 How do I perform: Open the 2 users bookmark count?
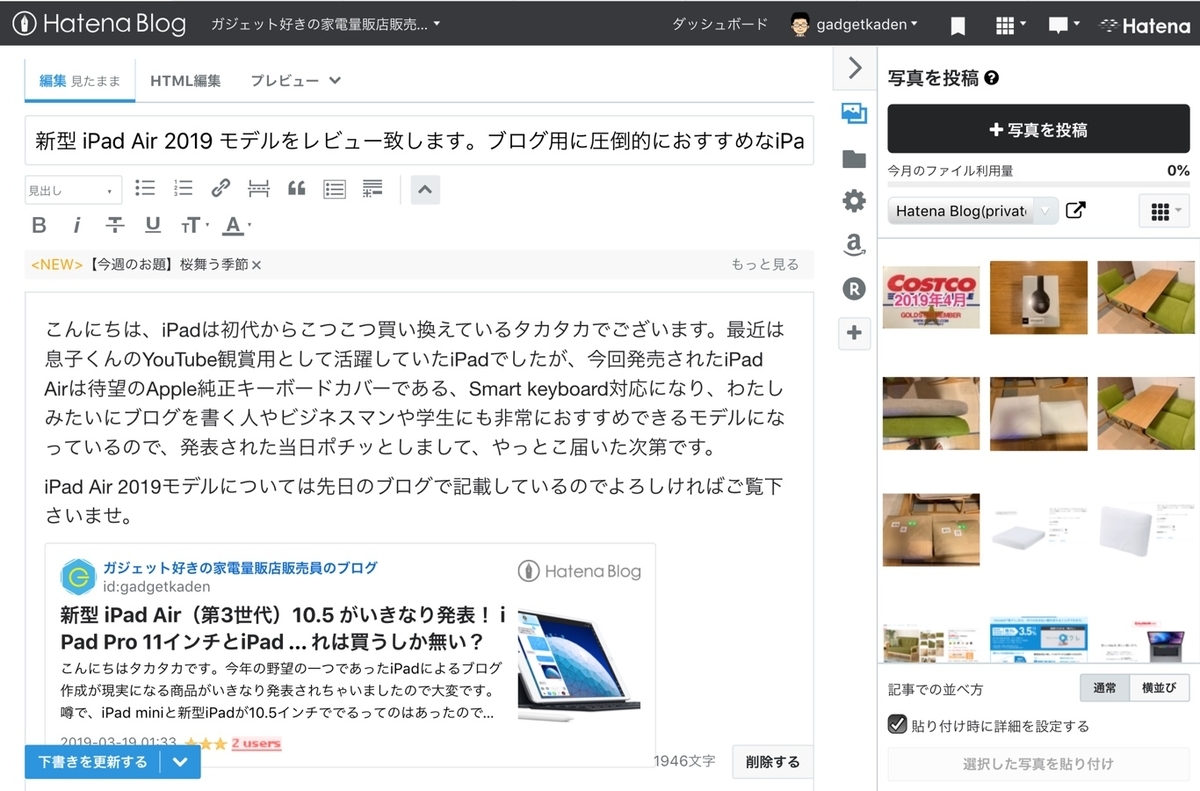pyautogui.click(x=256, y=743)
